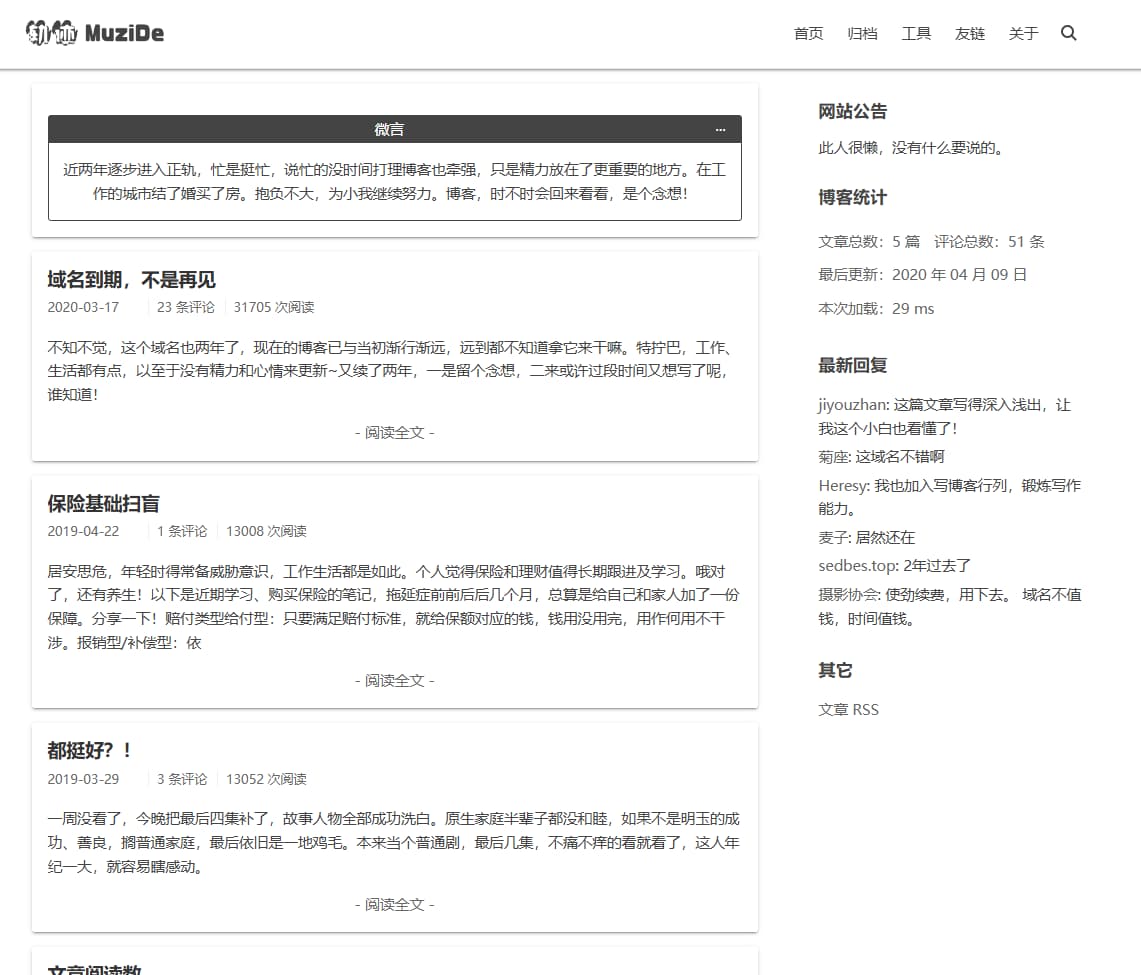Navigate to the 首页 menu item
Screen dimensions: 1141x975
pyautogui.click(x=807, y=33)
